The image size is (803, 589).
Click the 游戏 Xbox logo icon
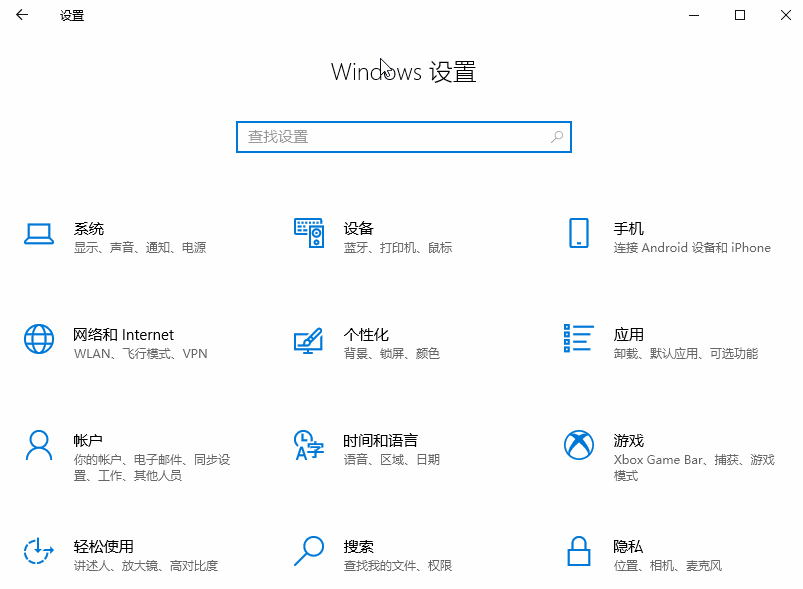point(578,444)
